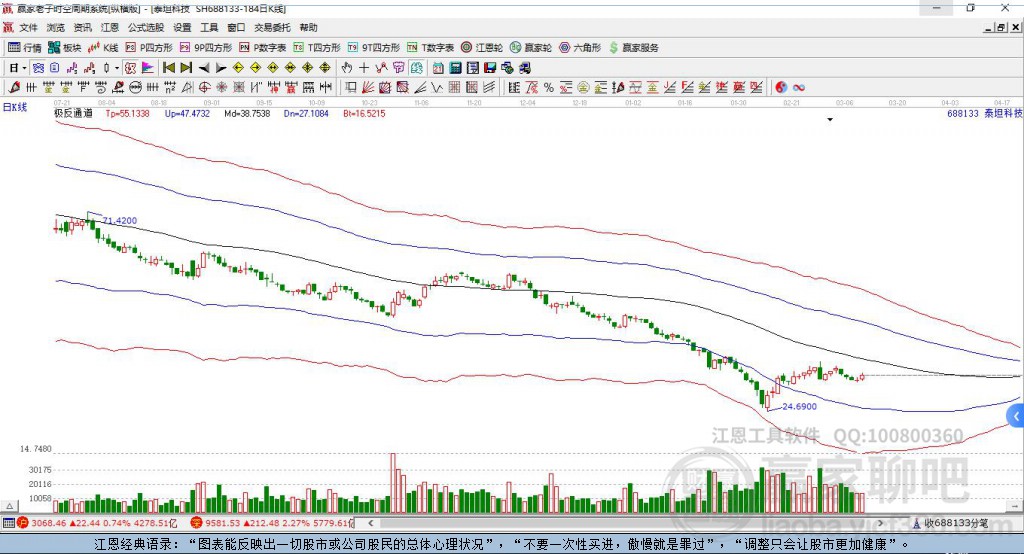
Task: Click the color gradient triangle icon
Action: coord(148,68)
